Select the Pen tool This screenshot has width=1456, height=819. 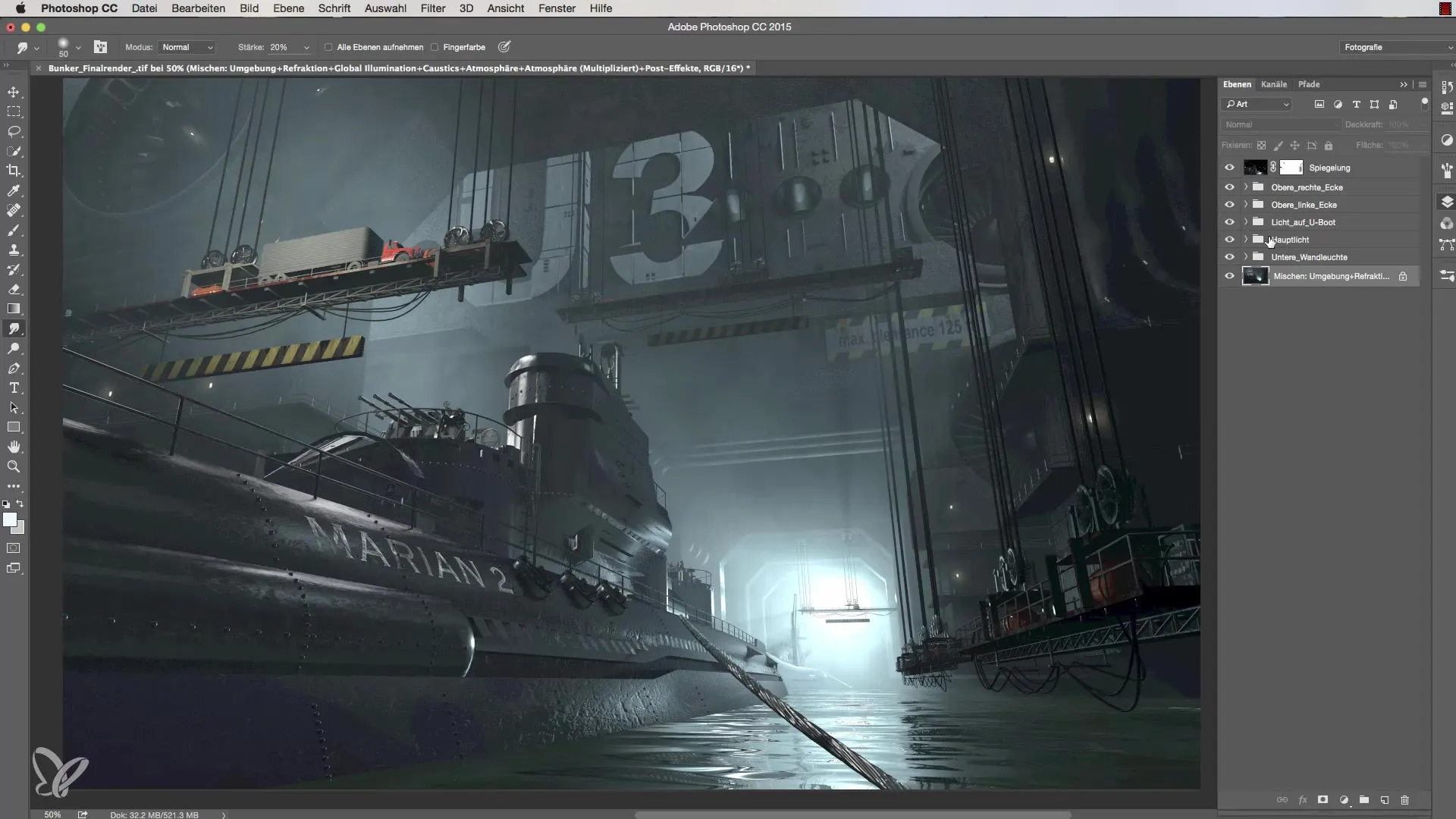14,368
